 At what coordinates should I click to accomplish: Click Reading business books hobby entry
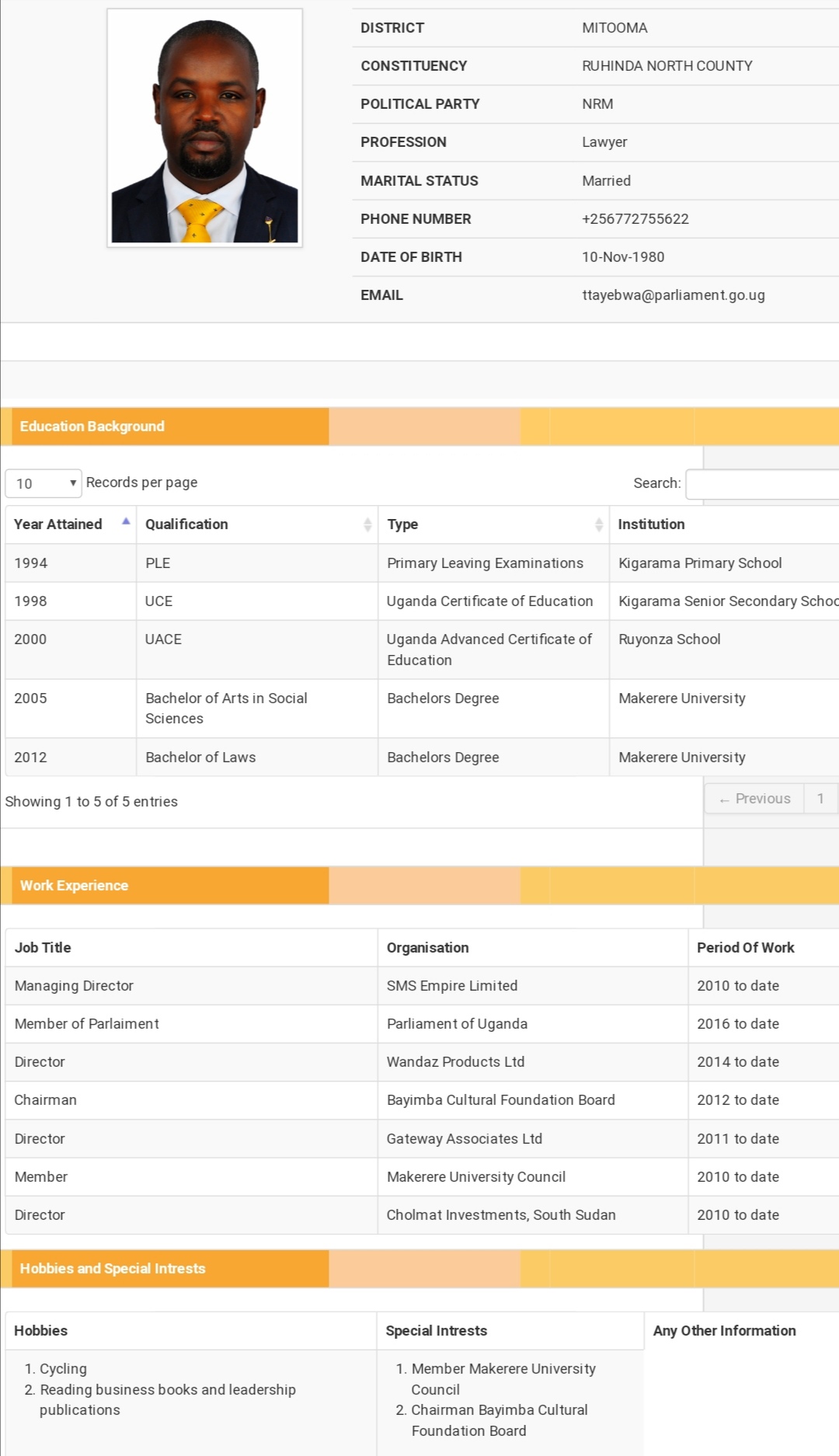coord(168,1400)
